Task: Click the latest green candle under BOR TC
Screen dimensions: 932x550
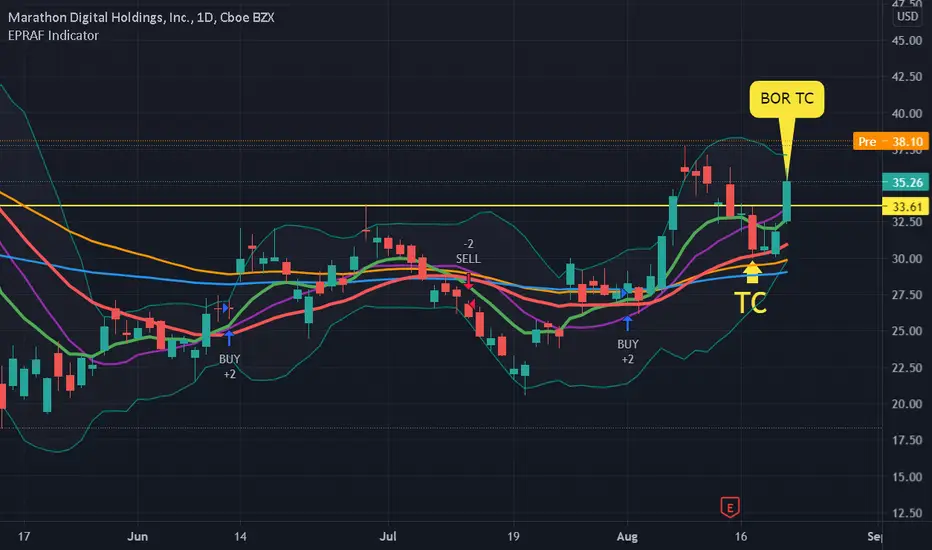Action: [786, 202]
